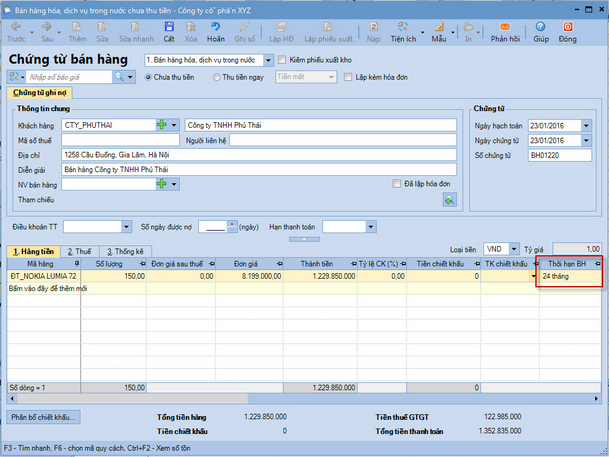Switch to the 3. Thống kê tab
The image size is (609, 457).
125,252
